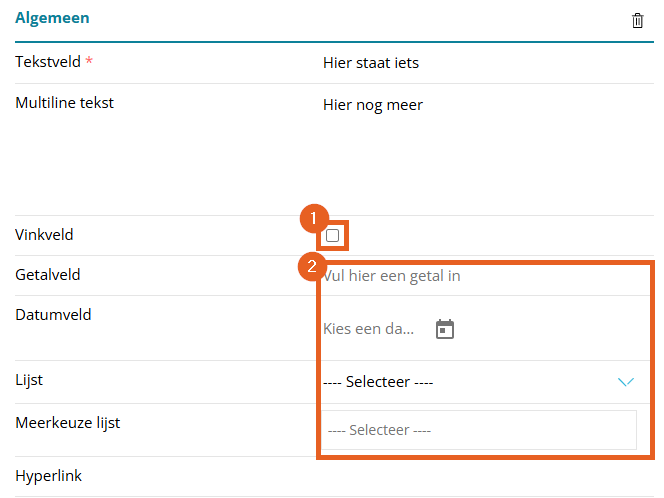Click the Algemeen section header
The width and height of the screenshot is (664, 498).
[52, 18]
